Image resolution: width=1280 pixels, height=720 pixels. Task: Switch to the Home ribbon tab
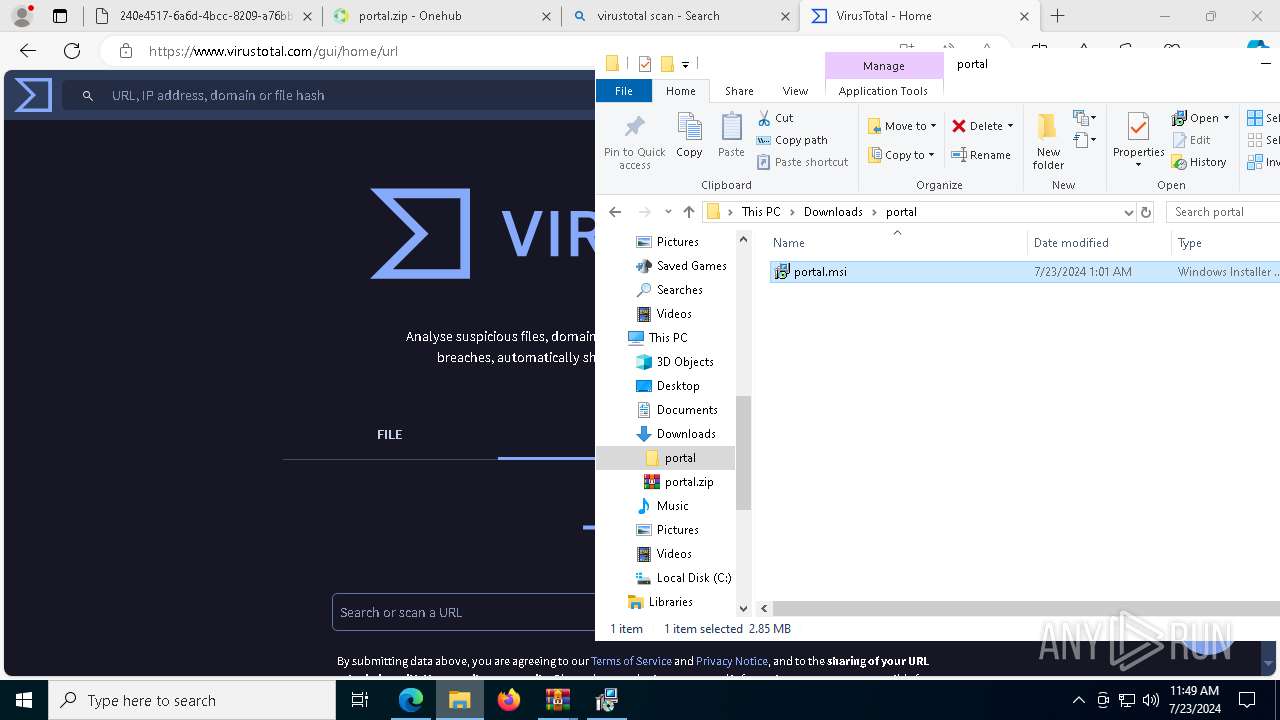point(680,91)
